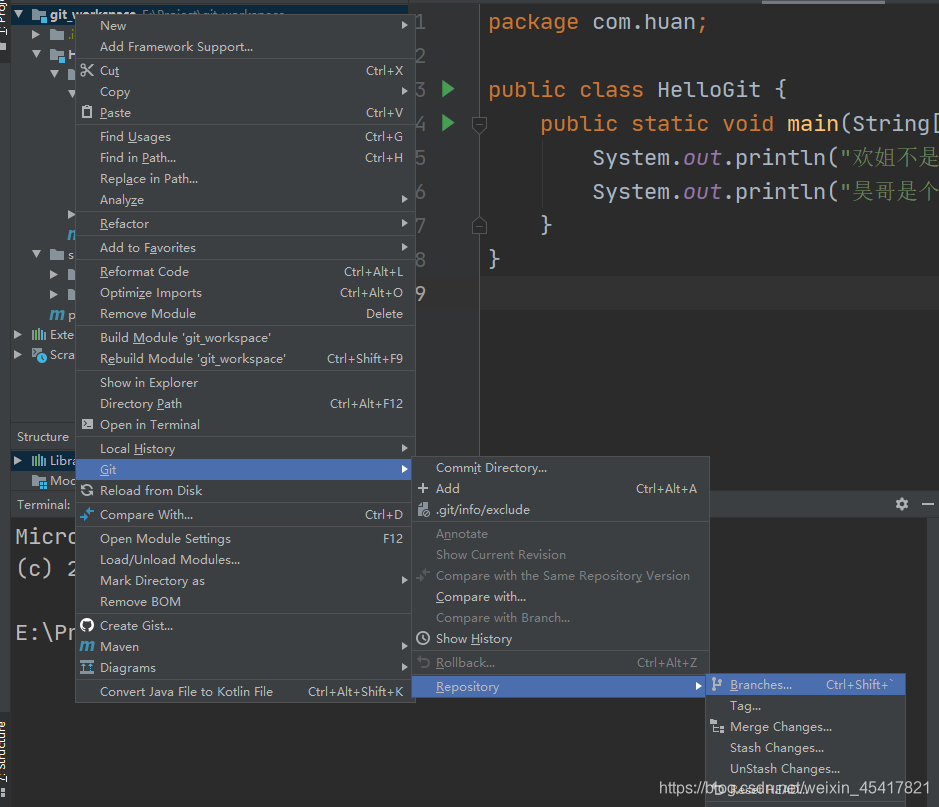939x807 pixels.
Task: Choose Git Compare with... option
Action: 561,597
